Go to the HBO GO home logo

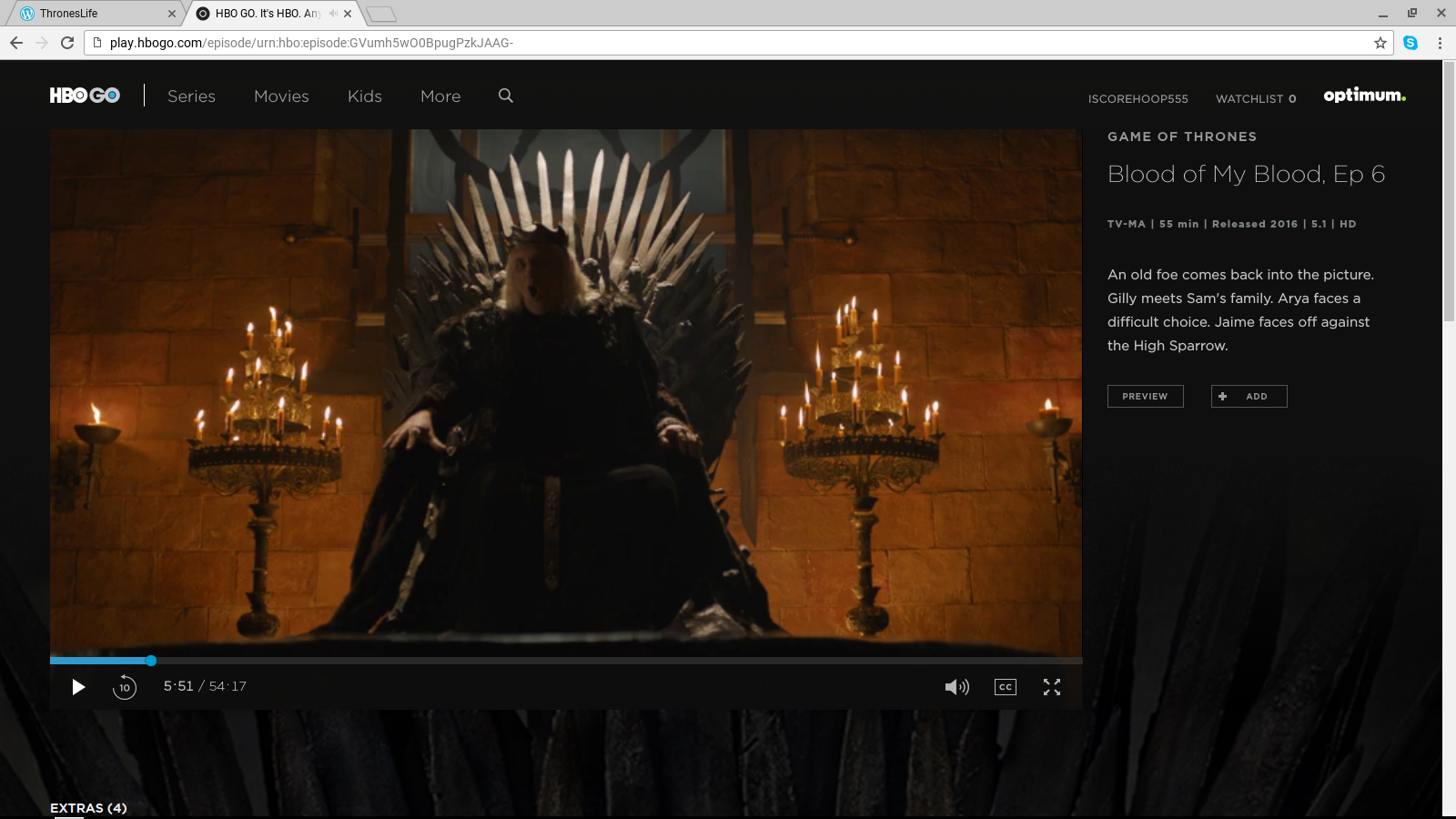(85, 96)
